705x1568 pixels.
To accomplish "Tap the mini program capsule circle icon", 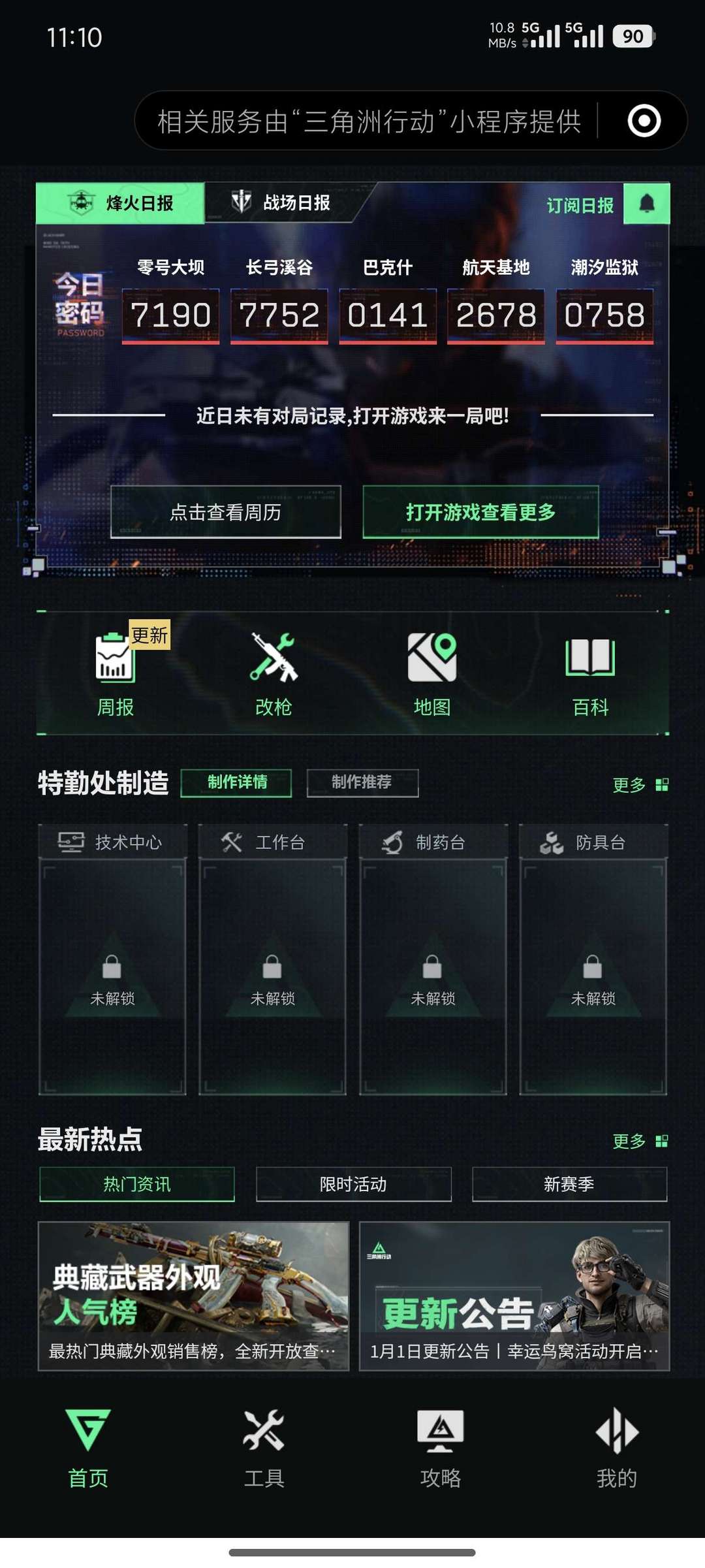I will [644, 121].
